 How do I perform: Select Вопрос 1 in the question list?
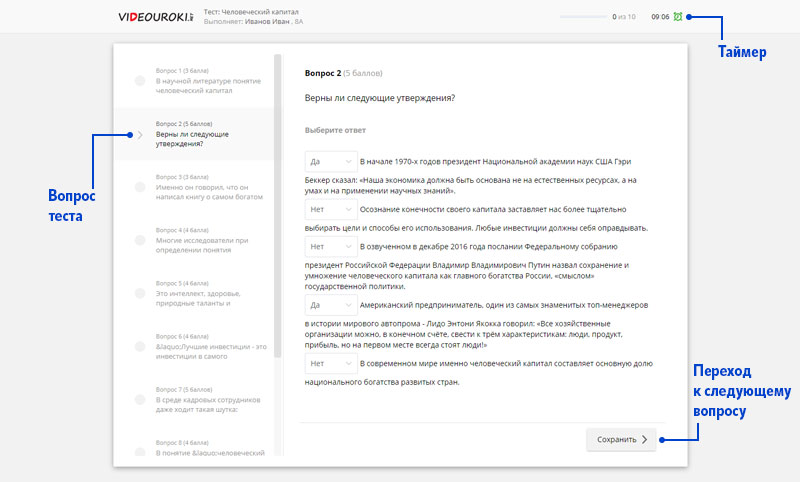pyautogui.click(x=194, y=81)
